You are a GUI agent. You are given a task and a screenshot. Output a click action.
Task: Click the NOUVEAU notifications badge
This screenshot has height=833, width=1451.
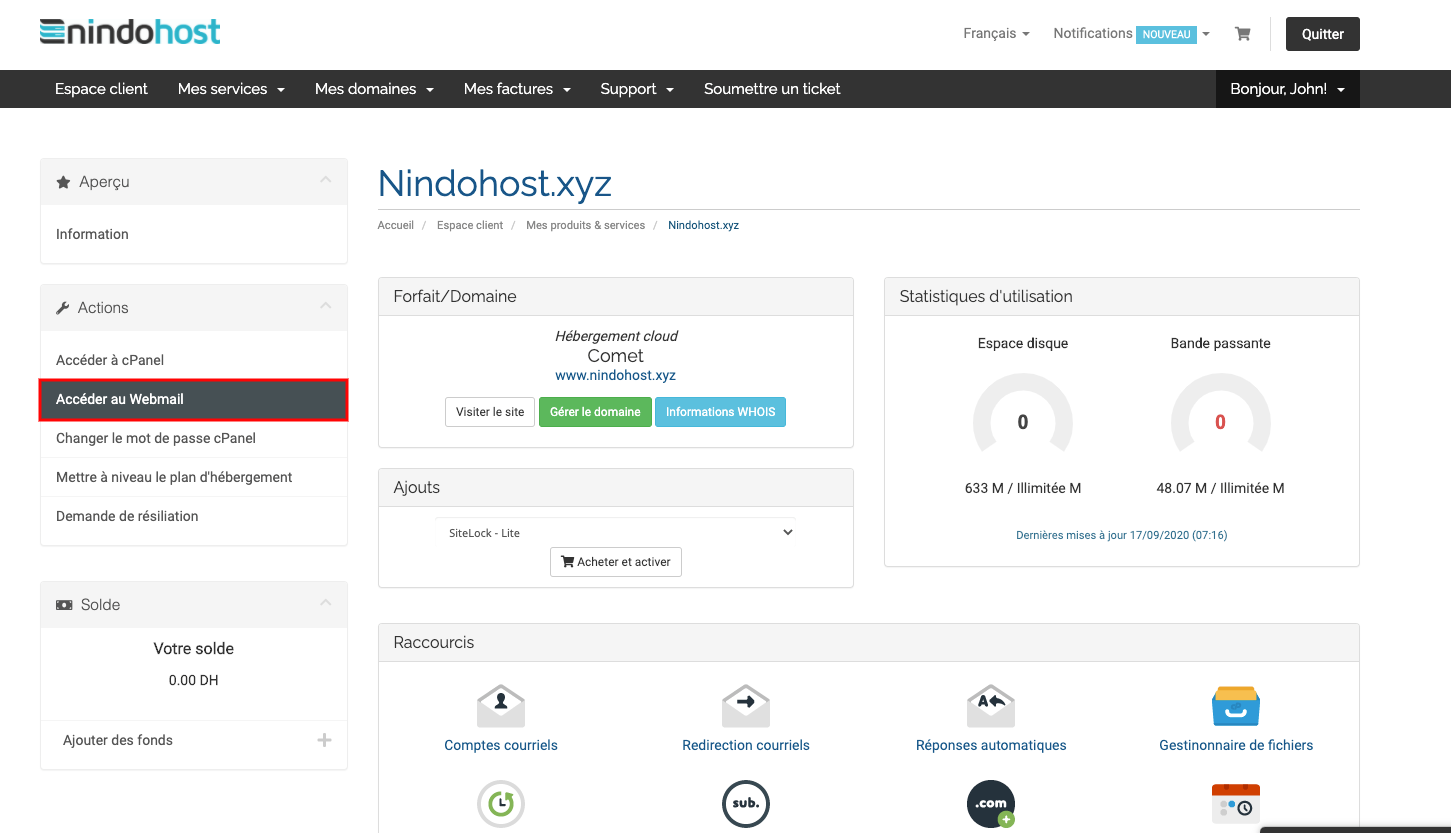[1166, 34]
